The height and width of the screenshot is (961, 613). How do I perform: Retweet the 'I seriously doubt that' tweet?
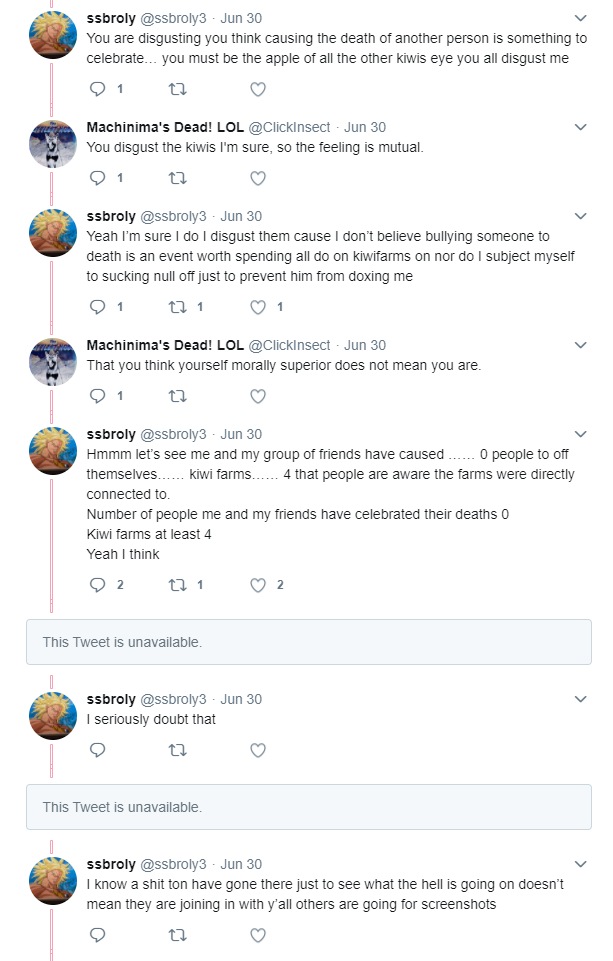point(178,750)
